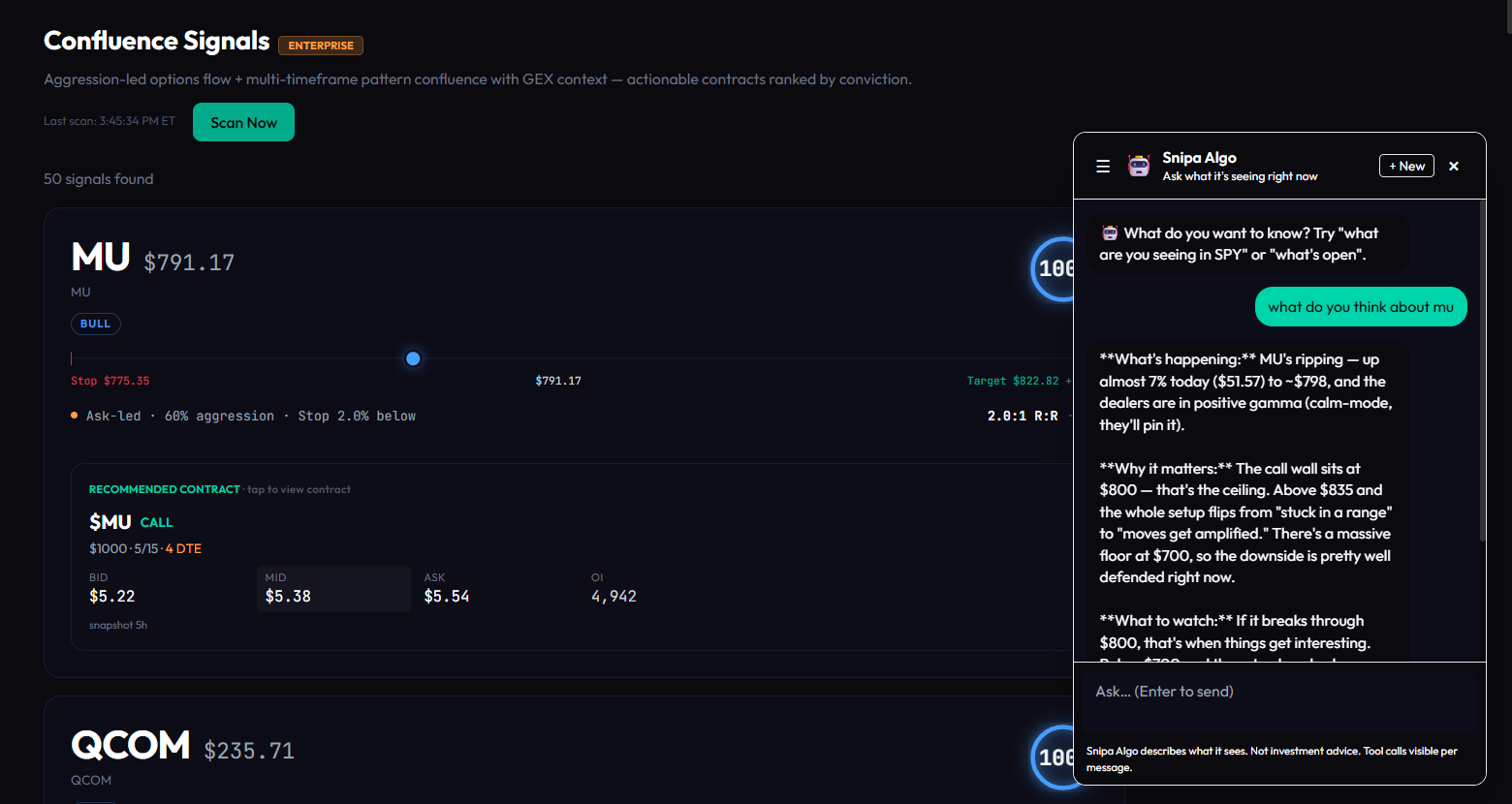Click the ENTERPRISE badge
The height and width of the screenshot is (804, 1512).
pos(321,46)
